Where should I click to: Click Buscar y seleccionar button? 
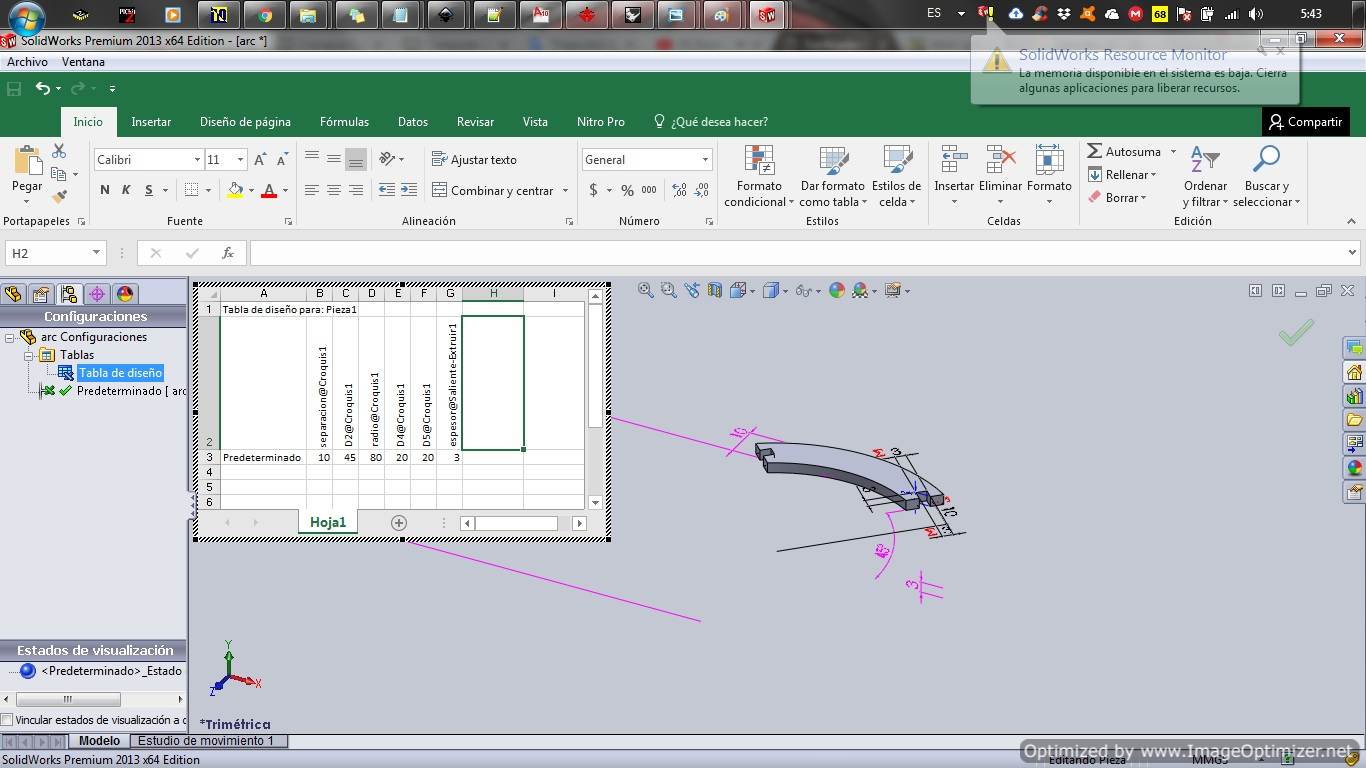tap(1266, 176)
